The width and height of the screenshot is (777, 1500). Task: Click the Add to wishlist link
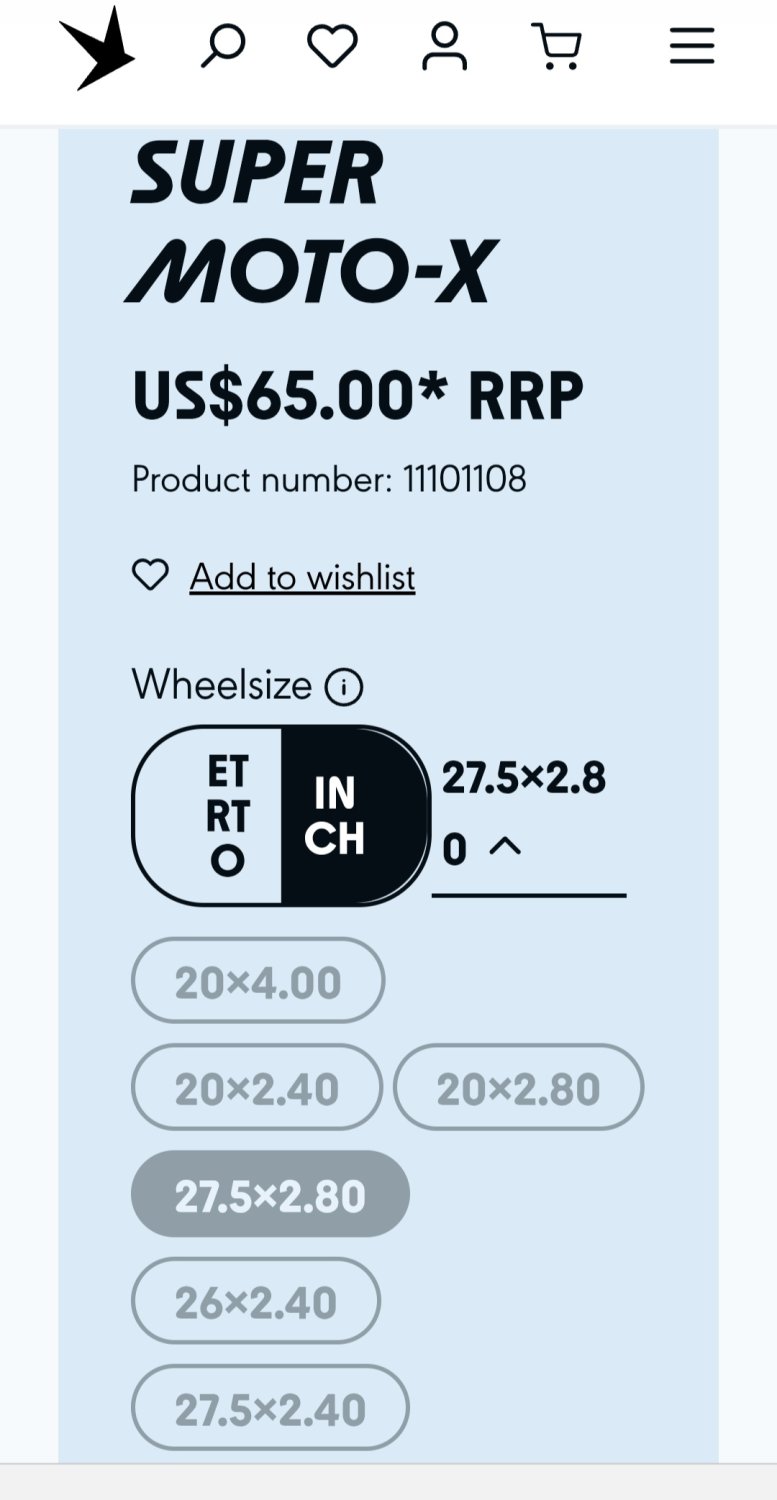[x=302, y=577]
